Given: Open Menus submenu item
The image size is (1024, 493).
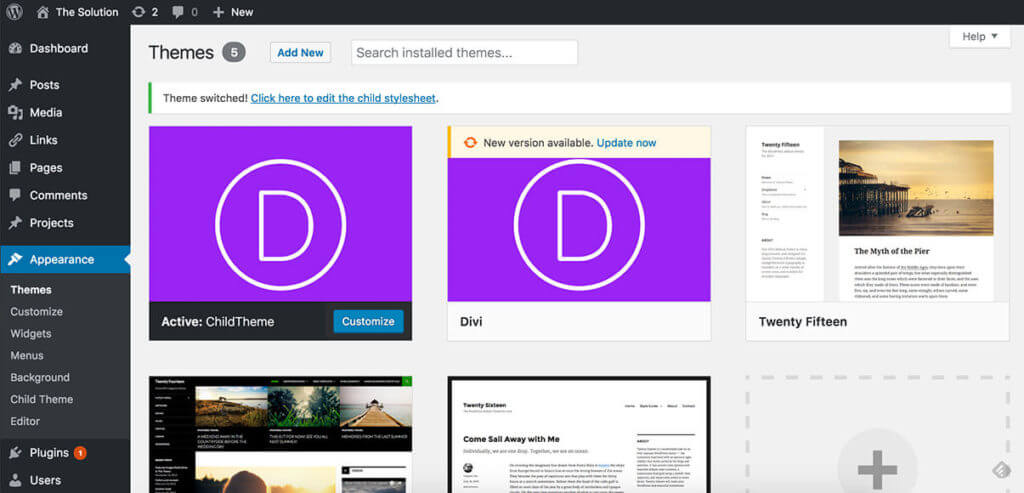Looking at the screenshot, I should point(27,356).
